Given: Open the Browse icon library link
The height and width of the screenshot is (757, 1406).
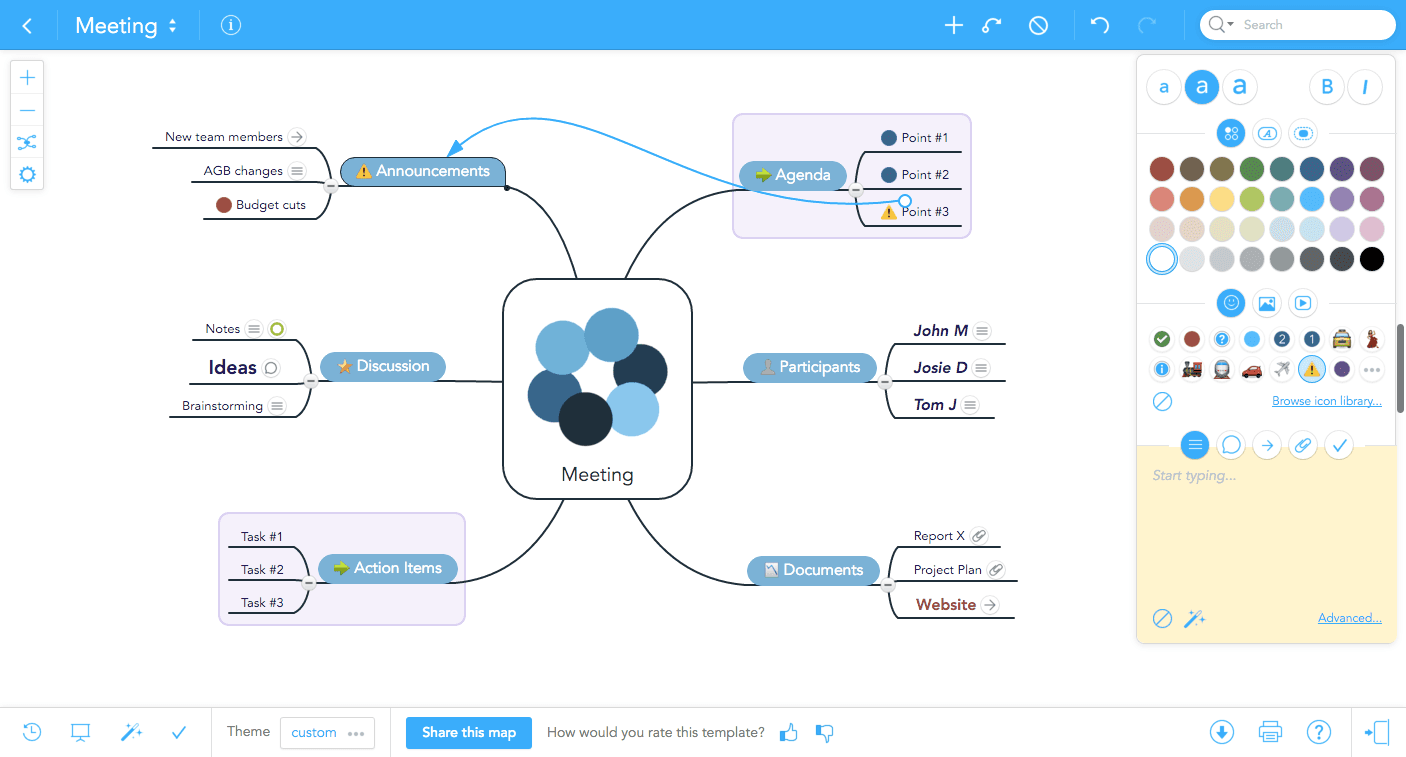Looking at the screenshot, I should 1326,401.
